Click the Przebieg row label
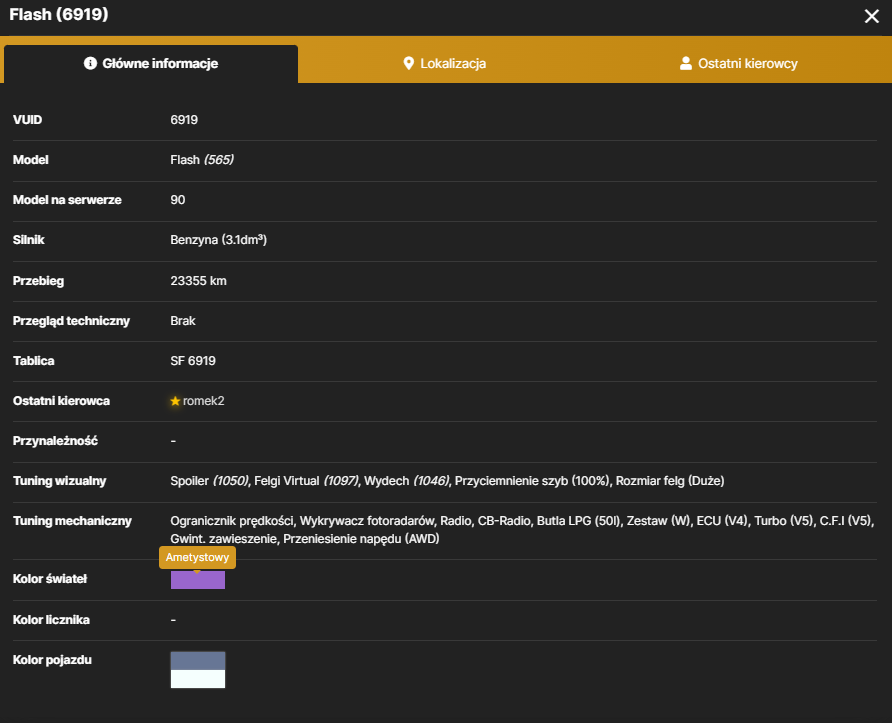The height and width of the screenshot is (723, 892). (38, 281)
